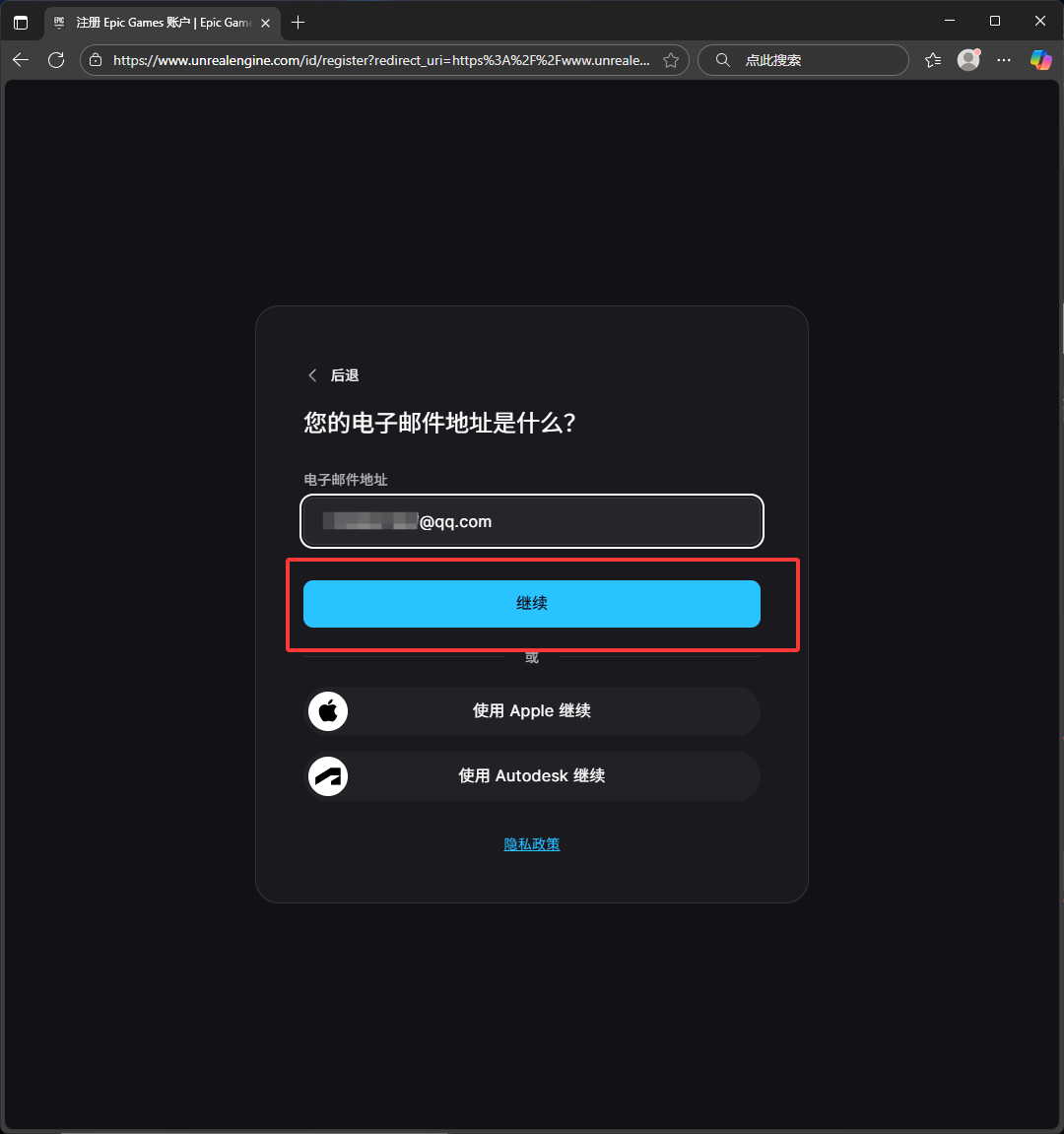Click the 使用 Autodesk 继续 option
Screen dimensions: 1064x1134
click(532, 776)
